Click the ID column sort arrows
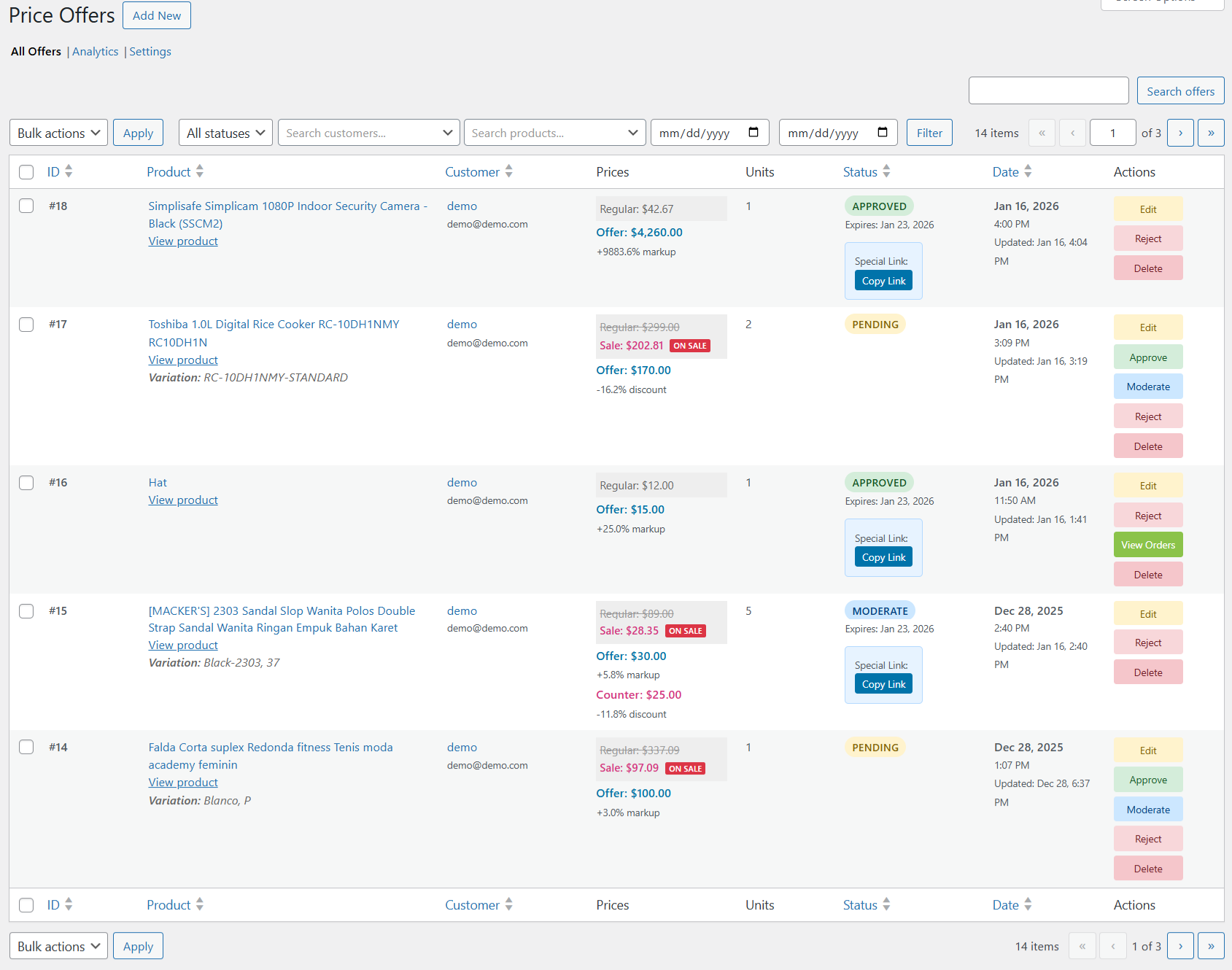This screenshot has width=1232, height=970. coord(69,171)
